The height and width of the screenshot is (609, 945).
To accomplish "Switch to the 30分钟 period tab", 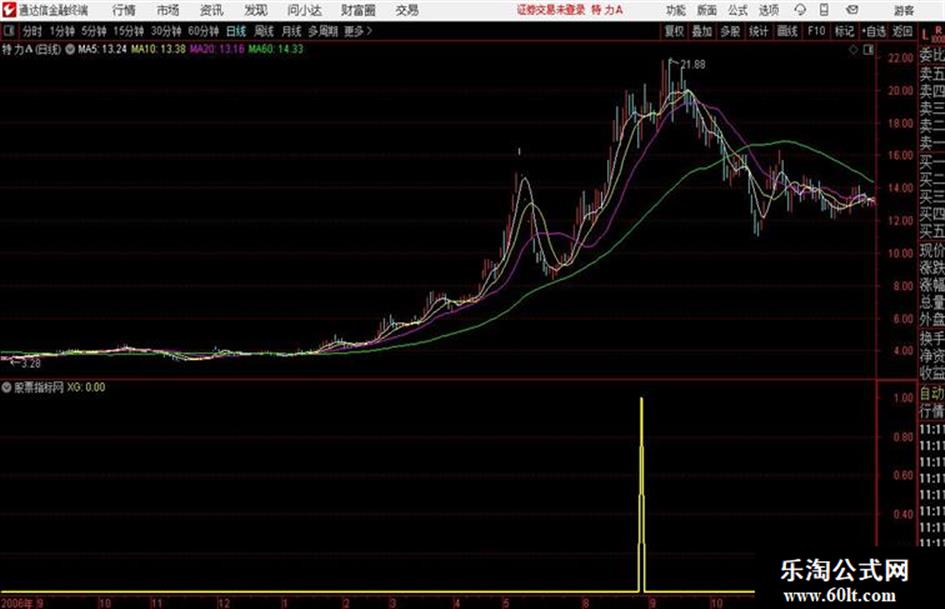I will (166, 31).
